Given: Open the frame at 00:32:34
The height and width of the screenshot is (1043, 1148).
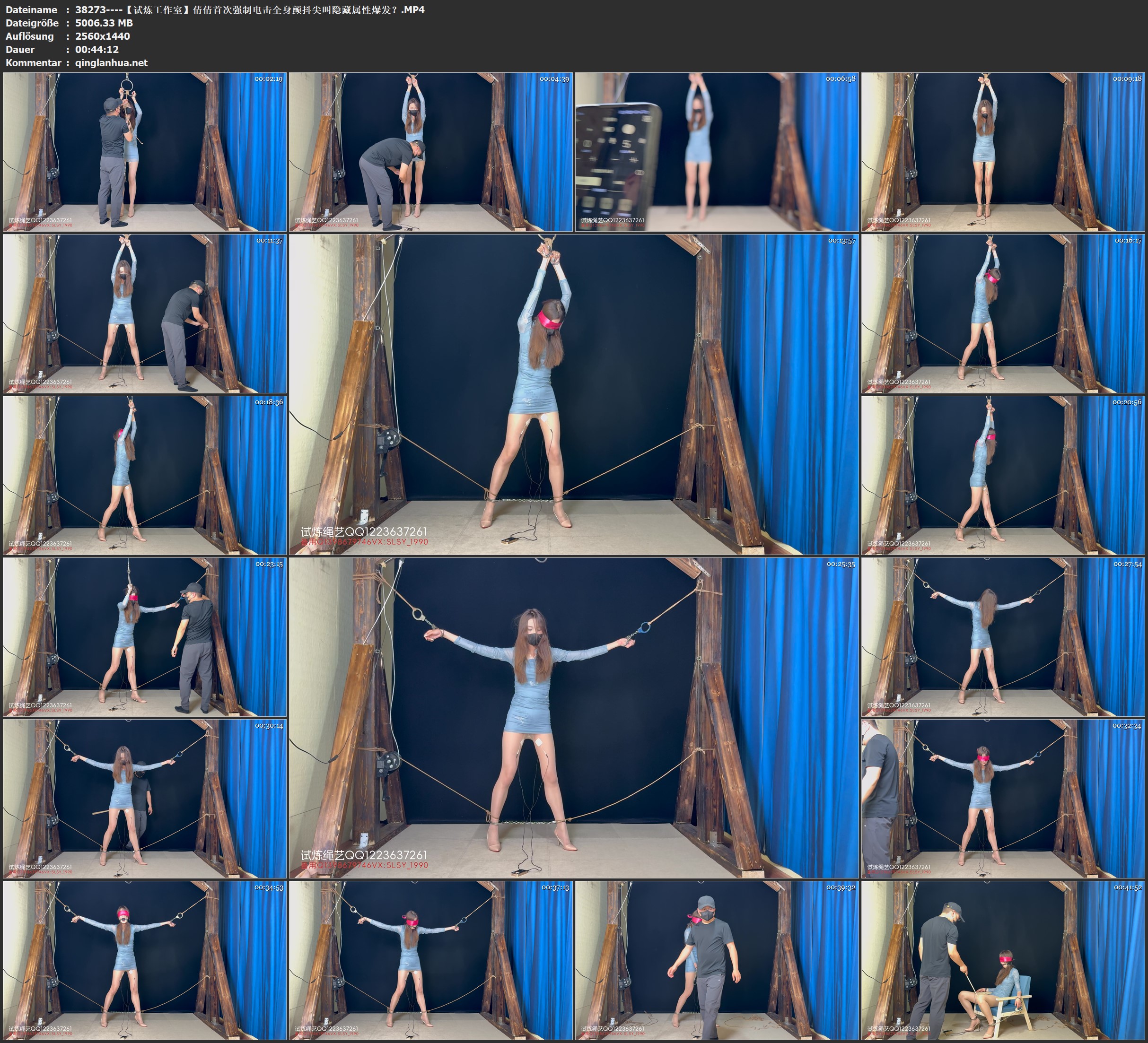Looking at the screenshot, I should click(x=1003, y=799).
